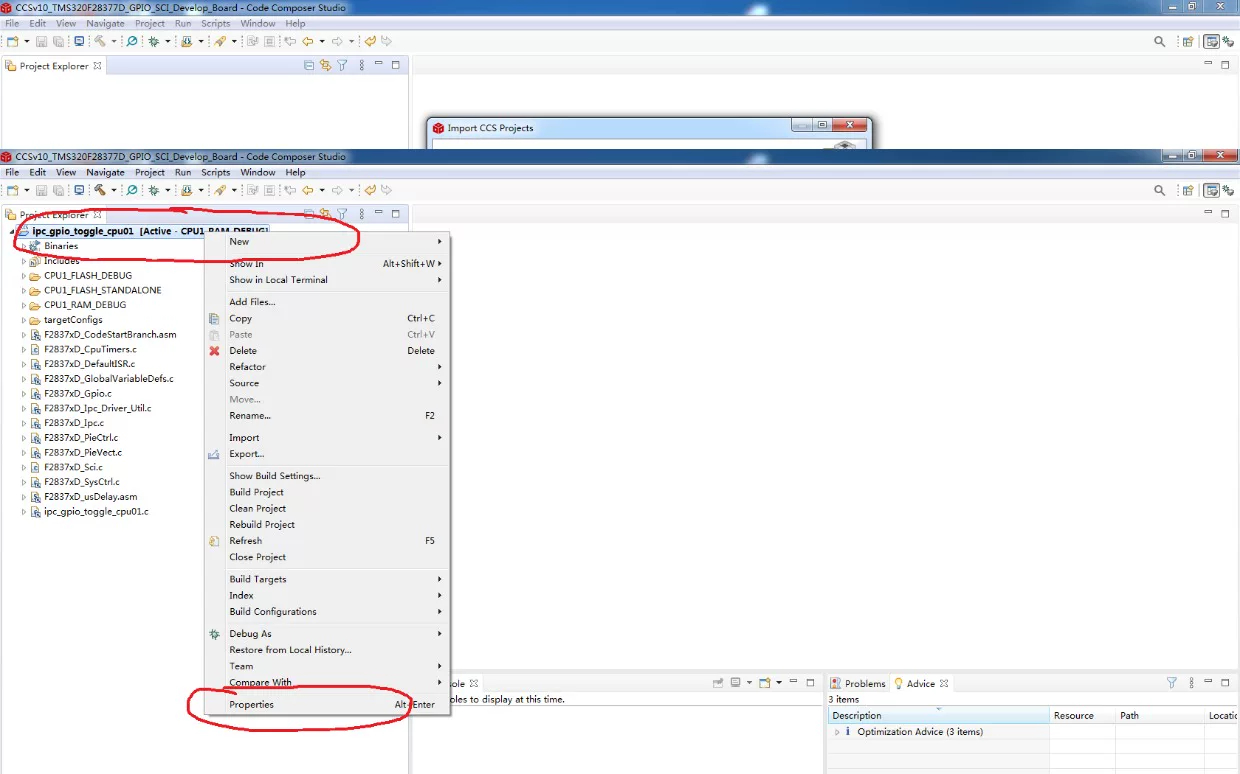
Task: Expand the CPU1_FLASH_STANDALONE folder
Action: tap(24, 291)
